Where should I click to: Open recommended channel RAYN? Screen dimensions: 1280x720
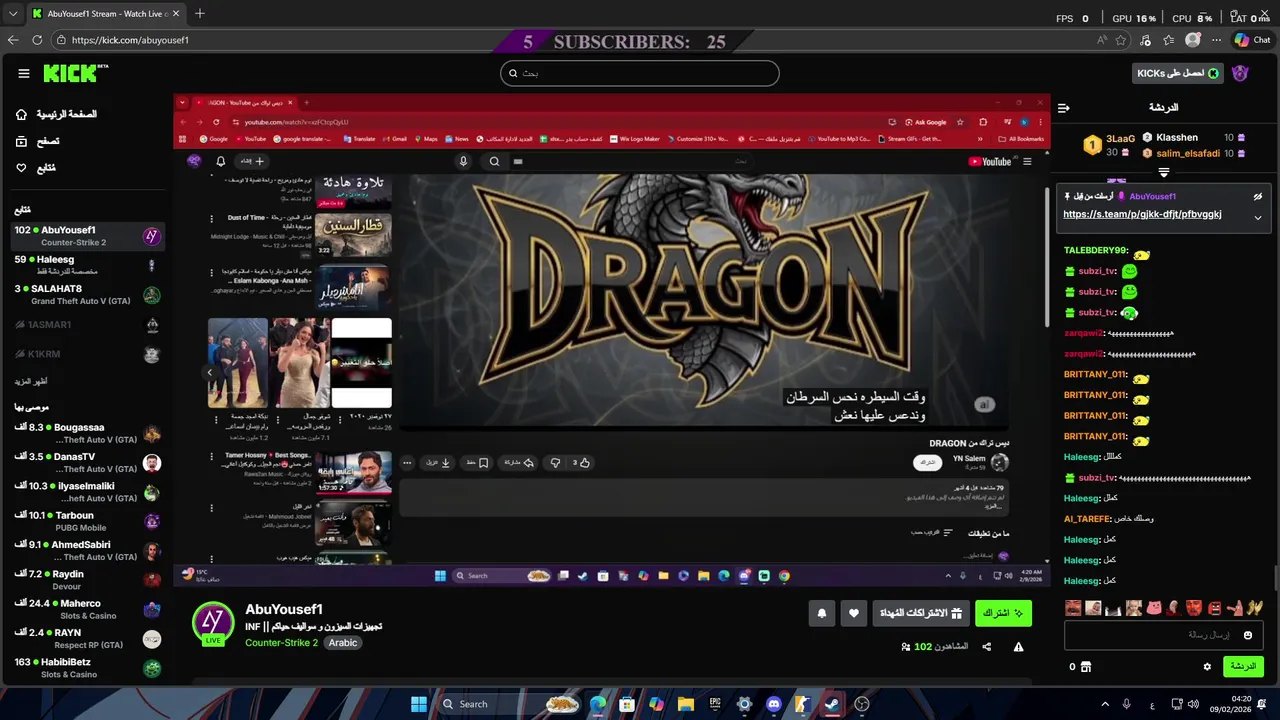pos(88,638)
